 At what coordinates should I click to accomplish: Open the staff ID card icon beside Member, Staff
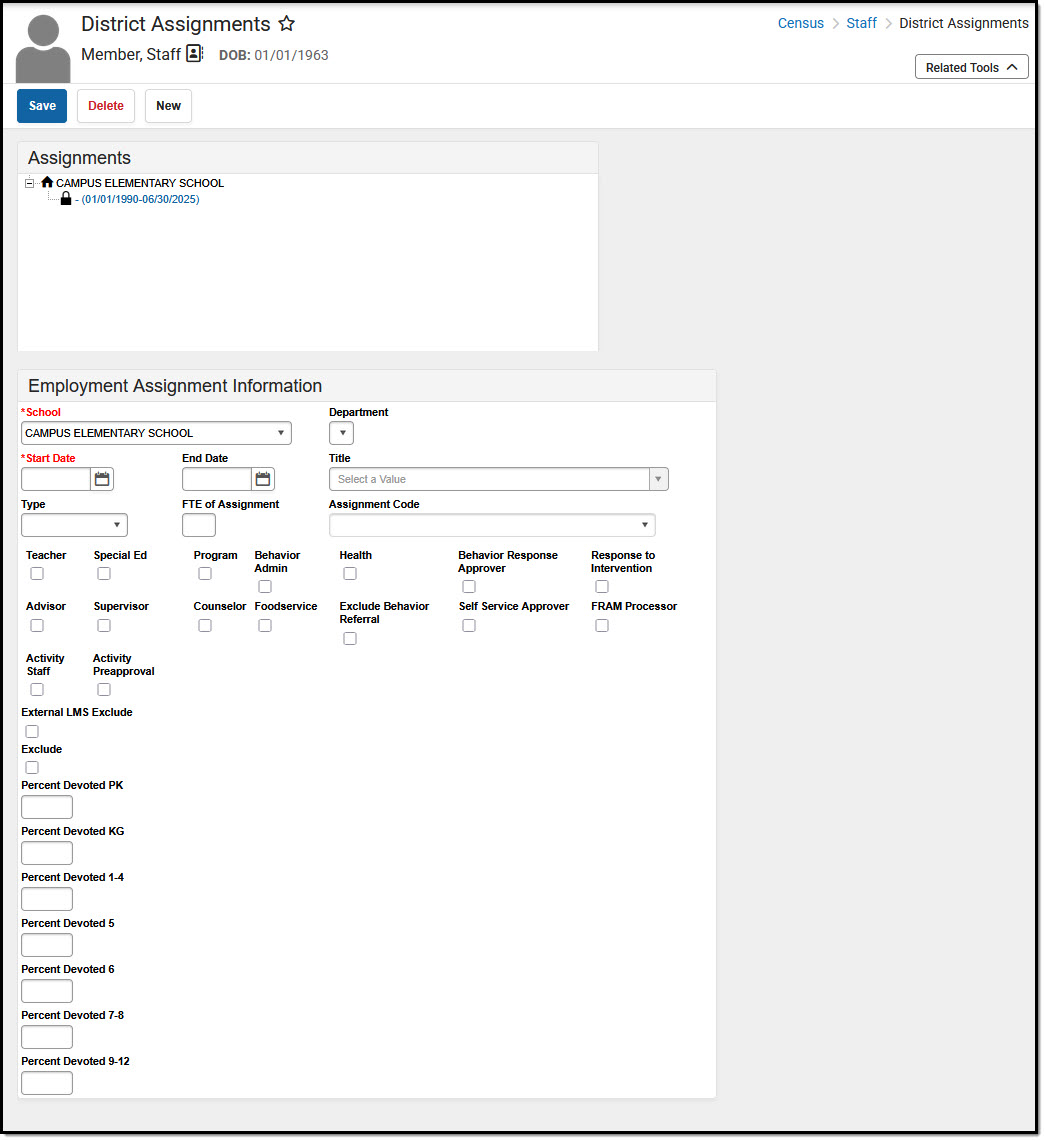[194, 53]
